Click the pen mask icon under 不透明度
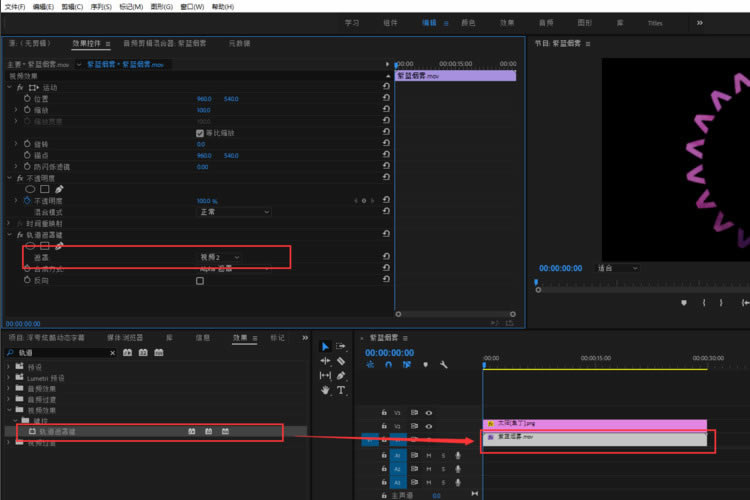The image size is (750, 500). coord(59,189)
